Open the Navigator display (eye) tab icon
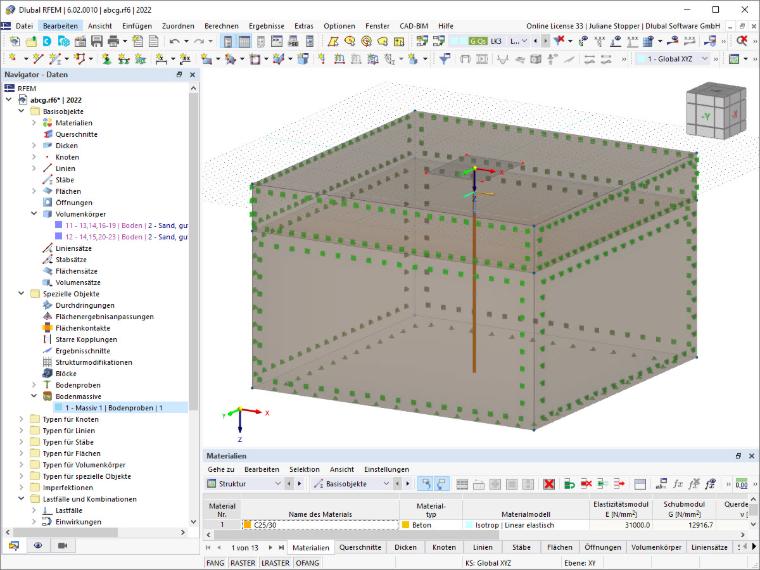 [x=38, y=546]
